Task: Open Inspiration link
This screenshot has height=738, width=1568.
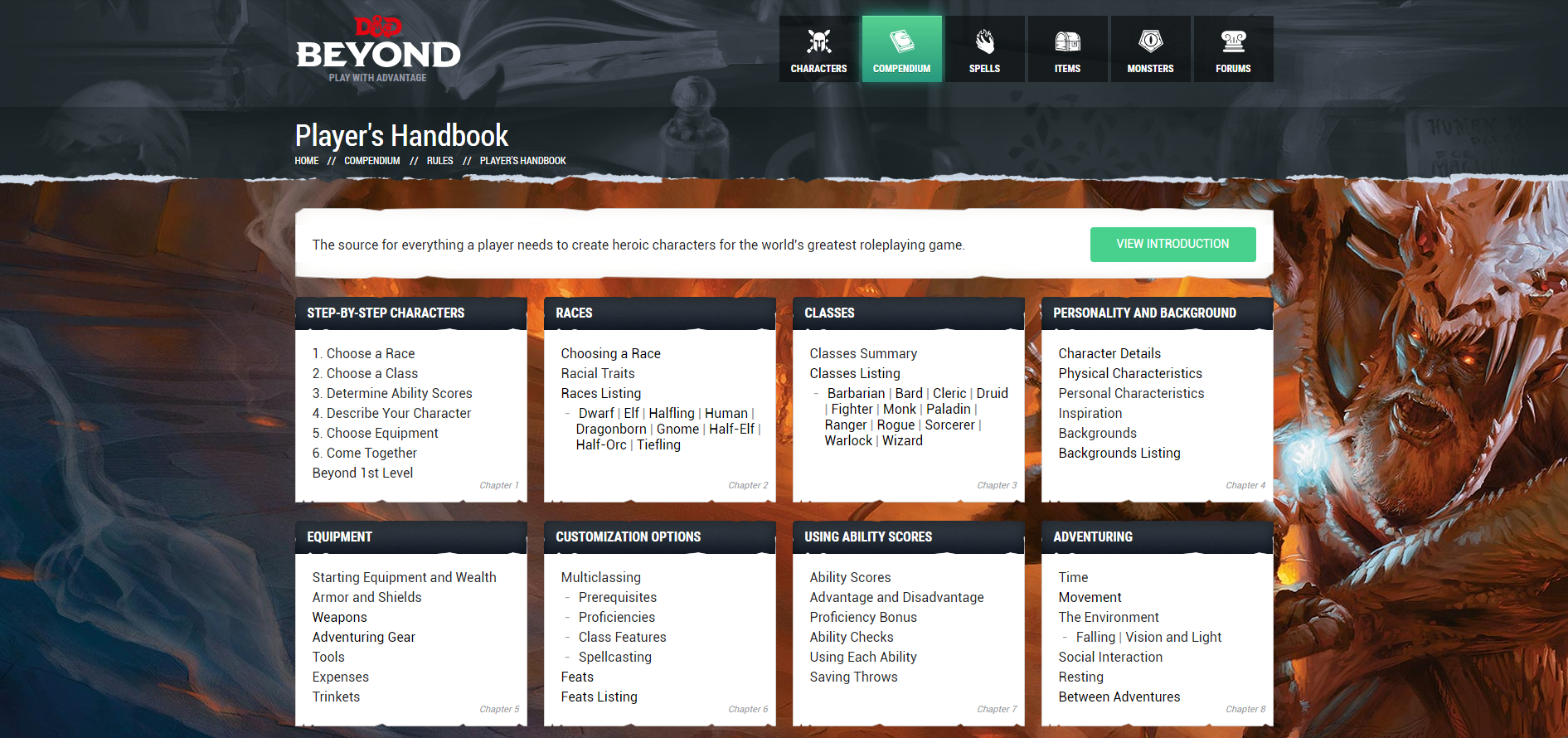Action: tap(1090, 413)
